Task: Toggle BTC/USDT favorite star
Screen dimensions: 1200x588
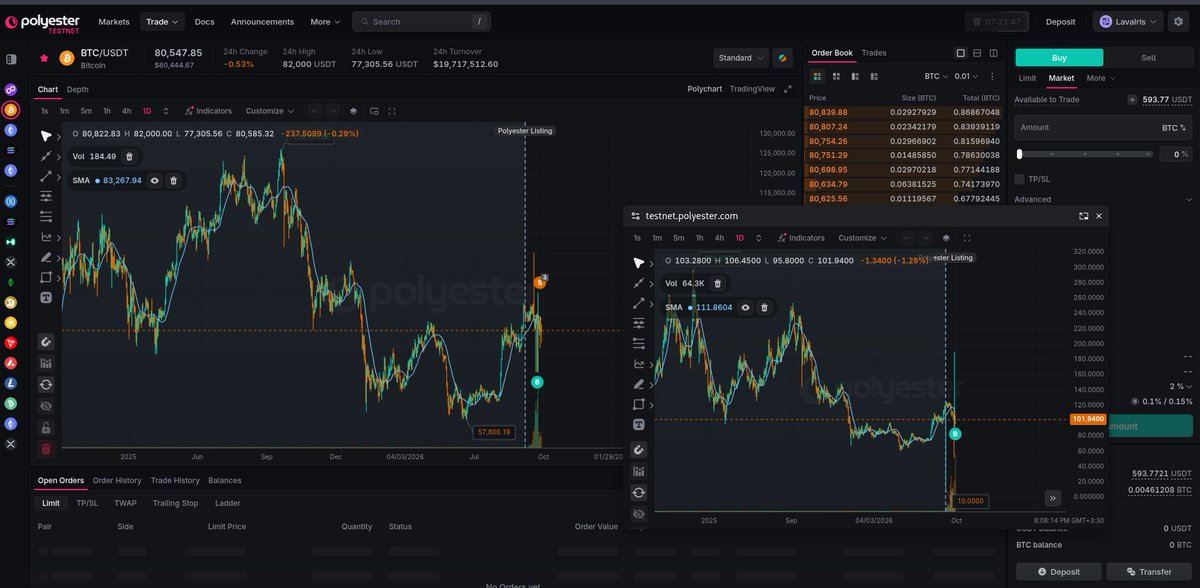Action: coord(44,58)
